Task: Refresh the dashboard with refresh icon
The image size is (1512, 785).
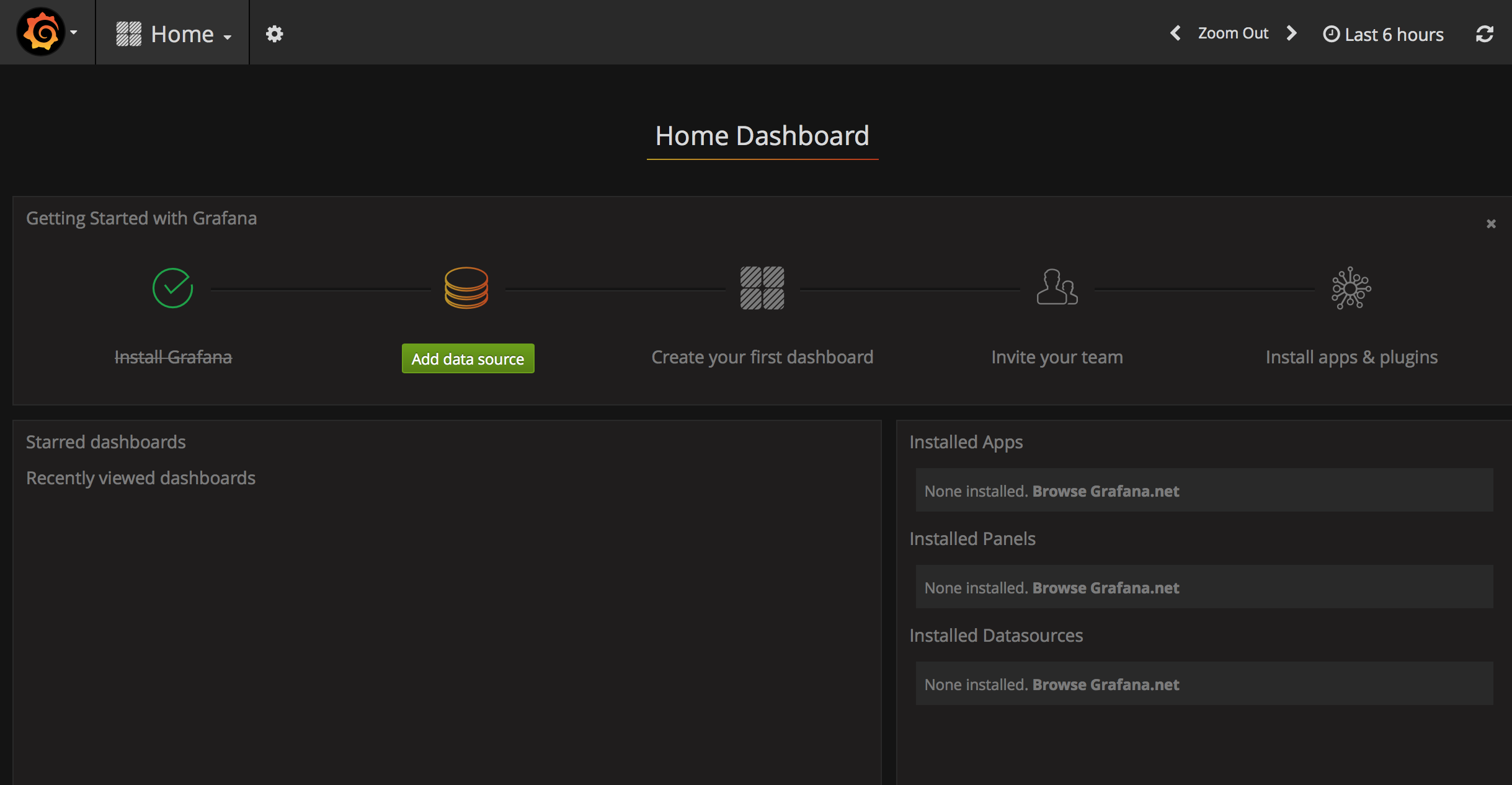Action: (1484, 33)
